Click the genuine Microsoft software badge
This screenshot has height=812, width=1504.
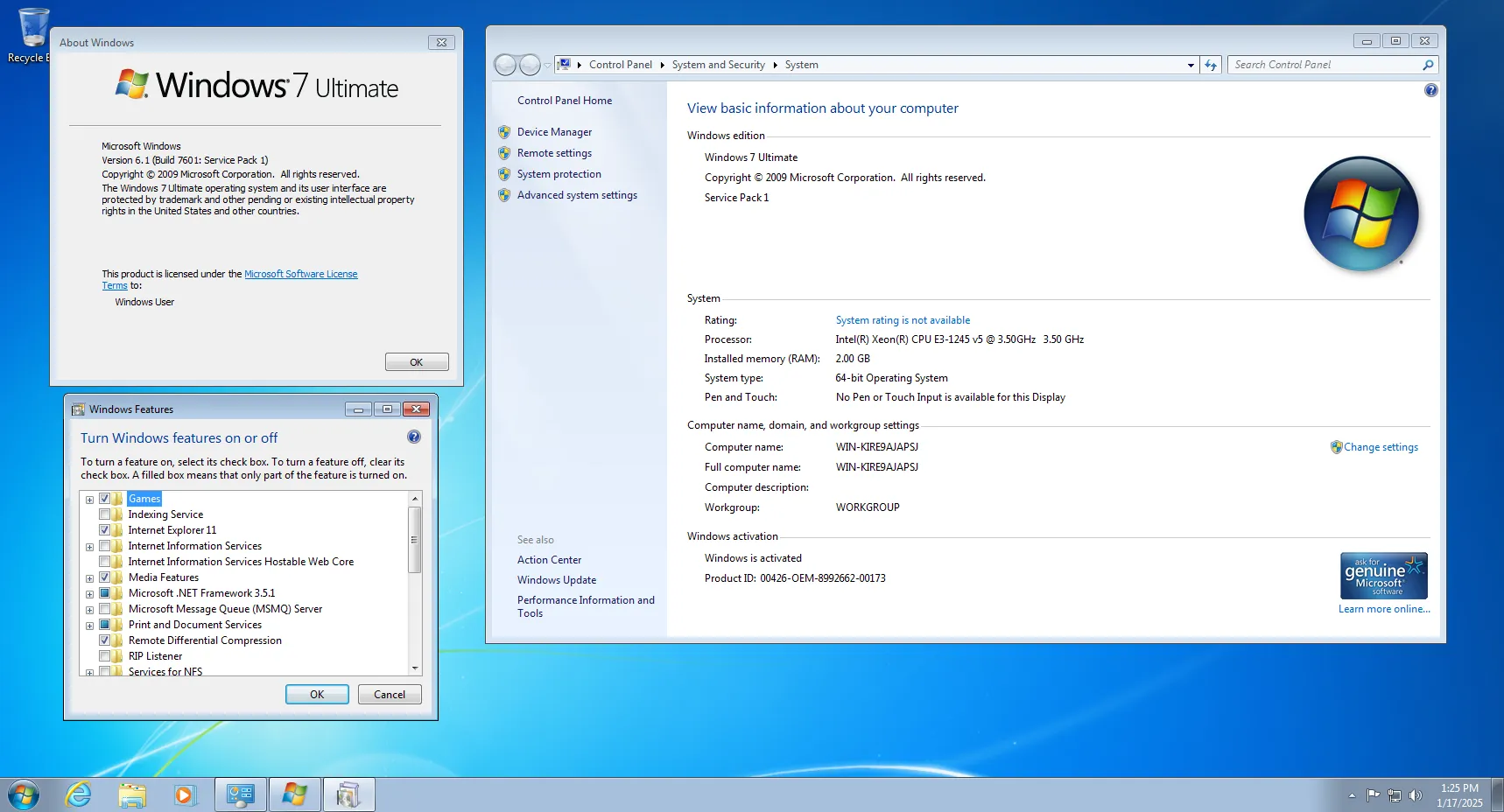pyautogui.click(x=1384, y=575)
